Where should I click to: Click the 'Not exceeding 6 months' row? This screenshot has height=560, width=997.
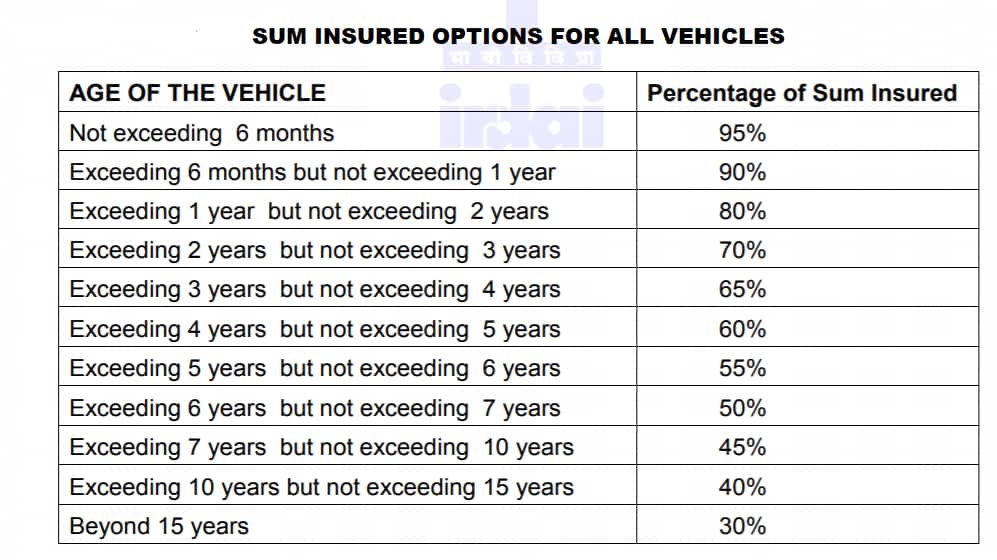click(202, 133)
